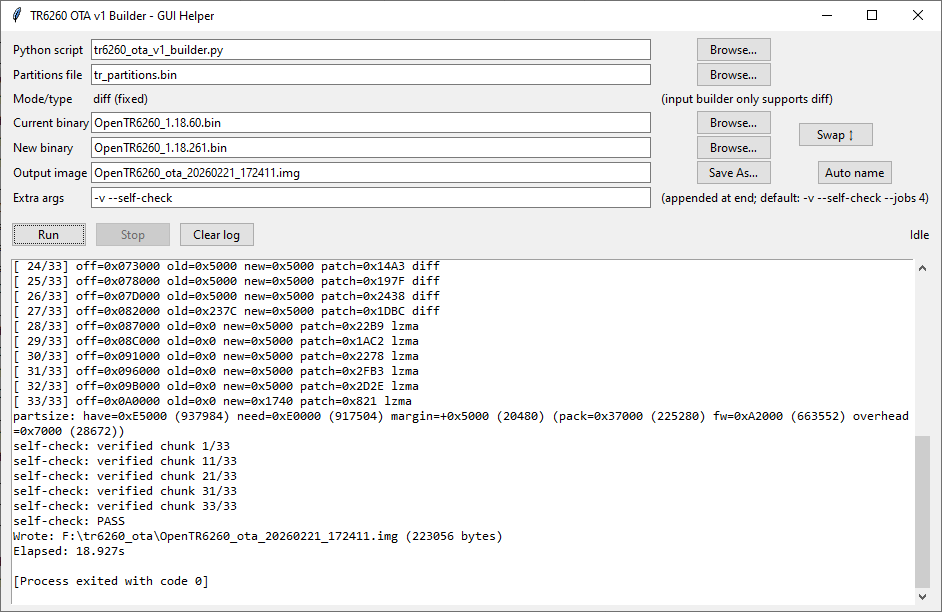Click the Partitions file input field
942x612 pixels.
(x=370, y=75)
